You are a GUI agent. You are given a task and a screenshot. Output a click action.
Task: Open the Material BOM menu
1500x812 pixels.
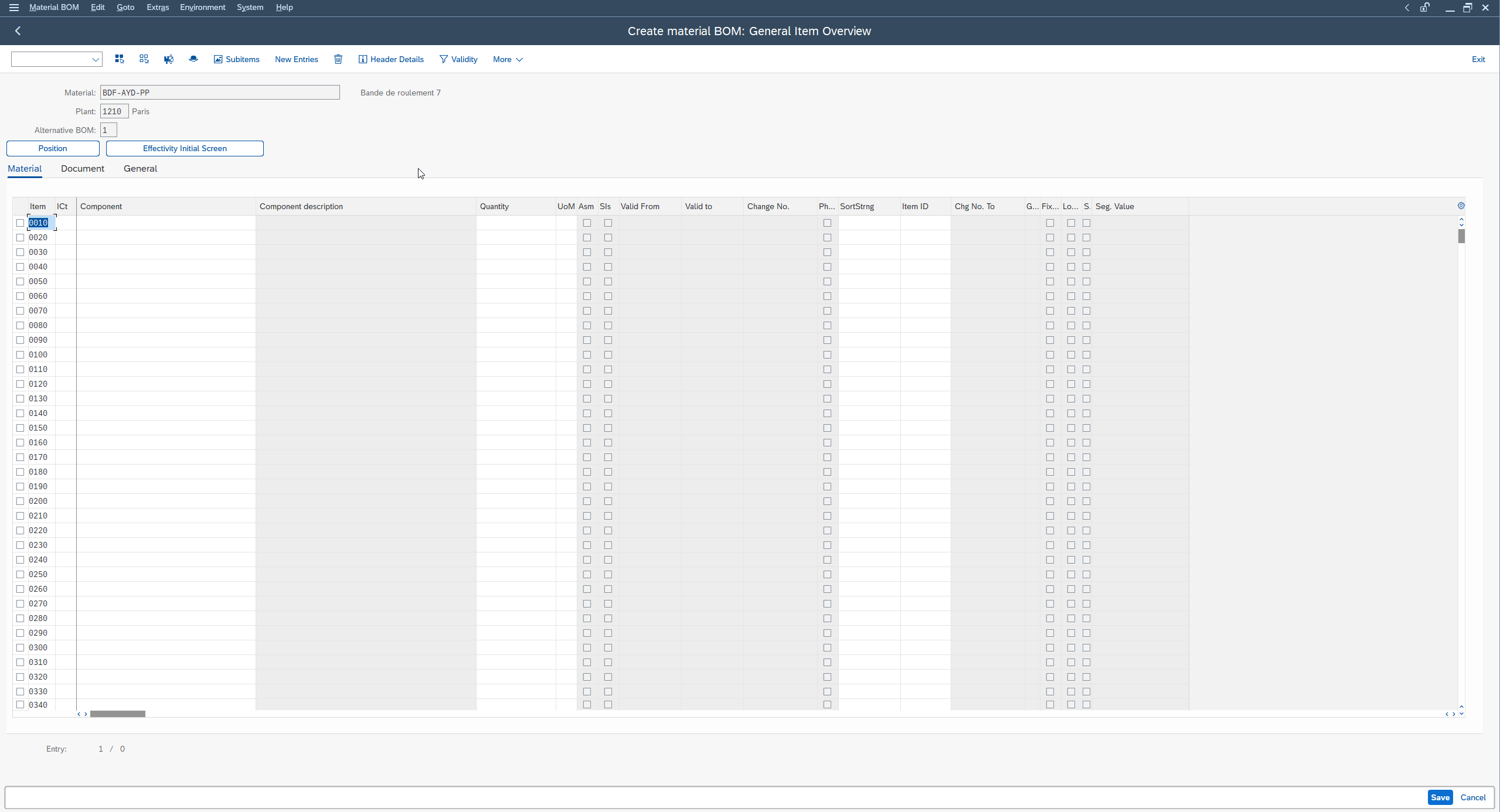[54, 8]
